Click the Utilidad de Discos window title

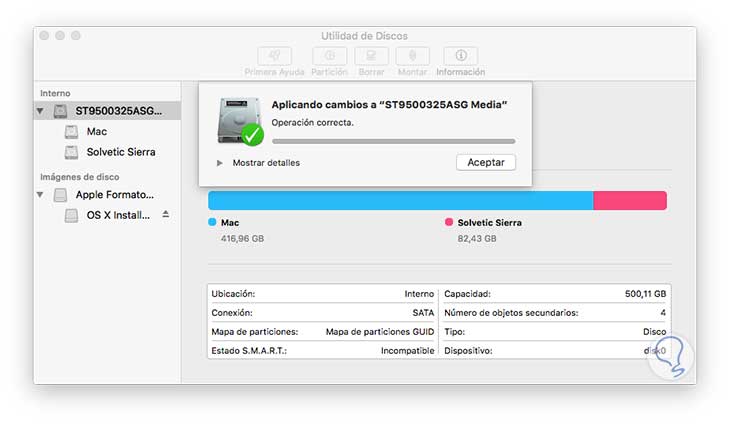(x=365, y=36)
